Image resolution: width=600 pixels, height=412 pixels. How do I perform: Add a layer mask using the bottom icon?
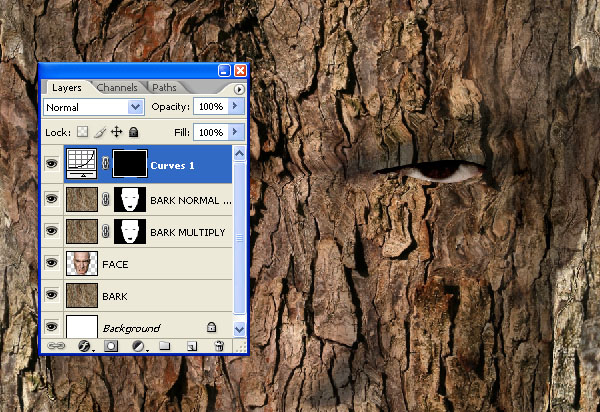(110, 345)
